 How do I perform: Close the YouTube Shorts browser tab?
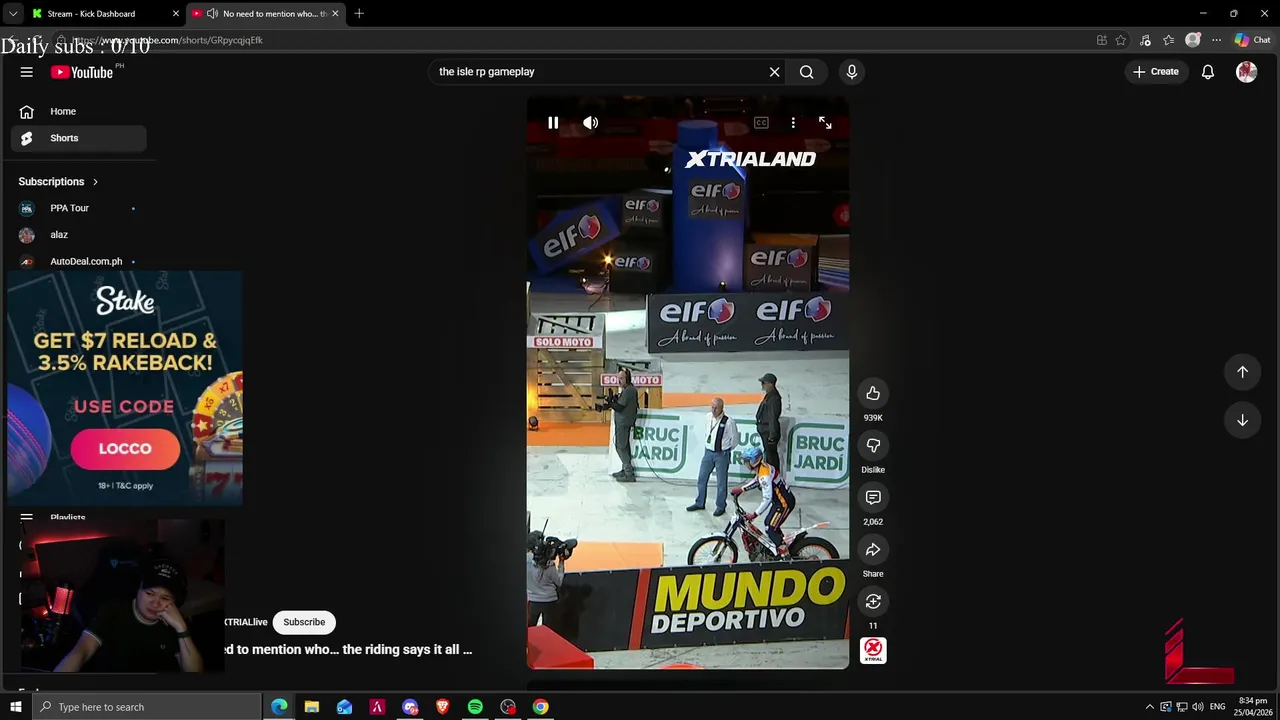coord(335,14)
